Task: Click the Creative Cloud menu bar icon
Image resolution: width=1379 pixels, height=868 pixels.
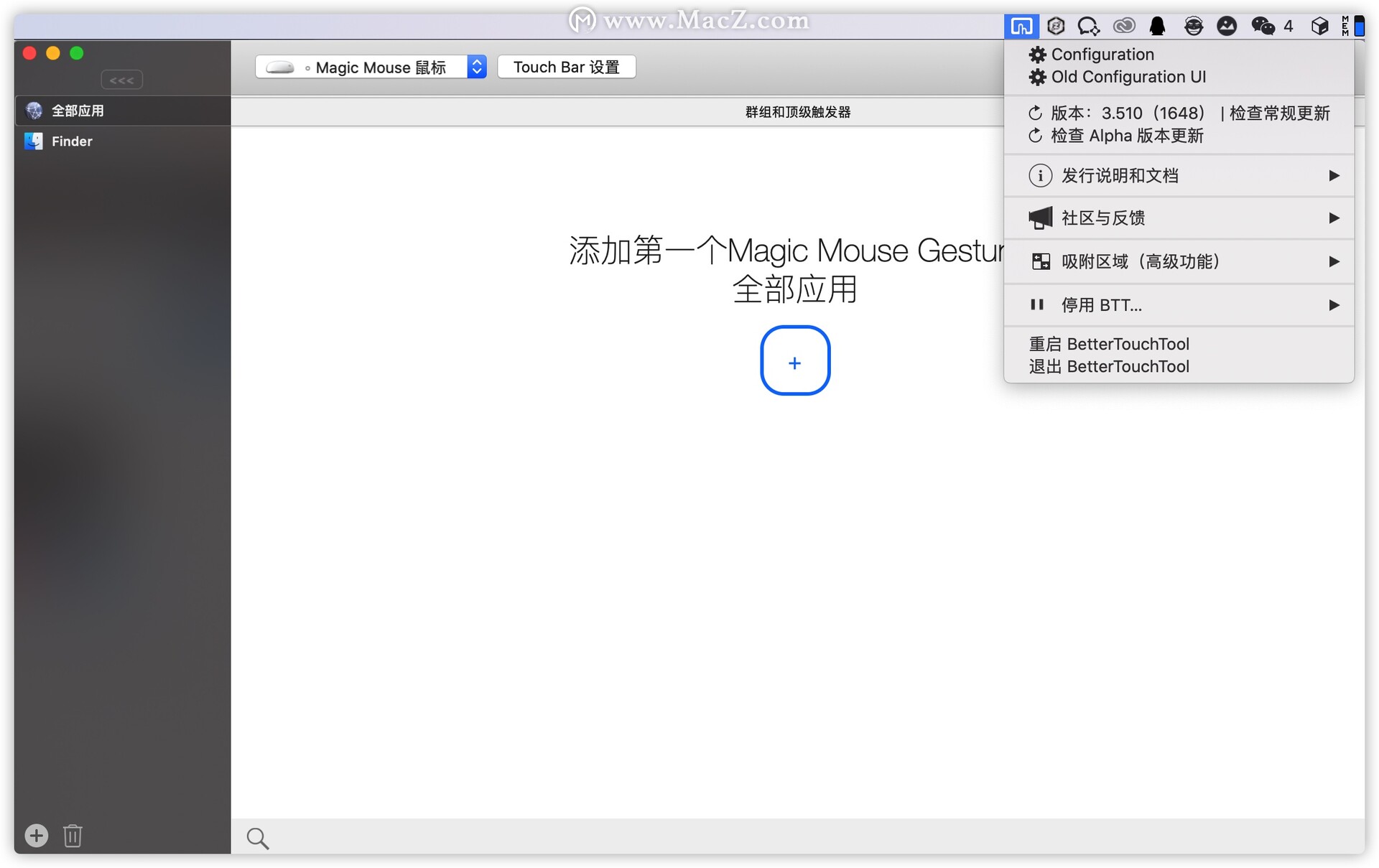Action: click(1124, 27)
